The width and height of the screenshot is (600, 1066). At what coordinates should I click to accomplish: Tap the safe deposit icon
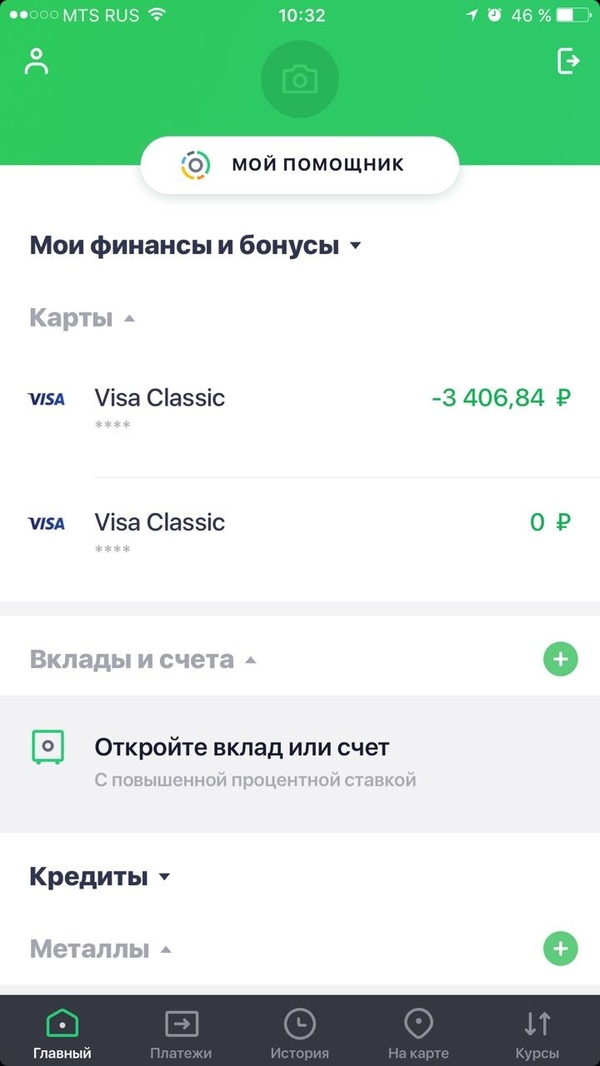[x=47, y=746]
